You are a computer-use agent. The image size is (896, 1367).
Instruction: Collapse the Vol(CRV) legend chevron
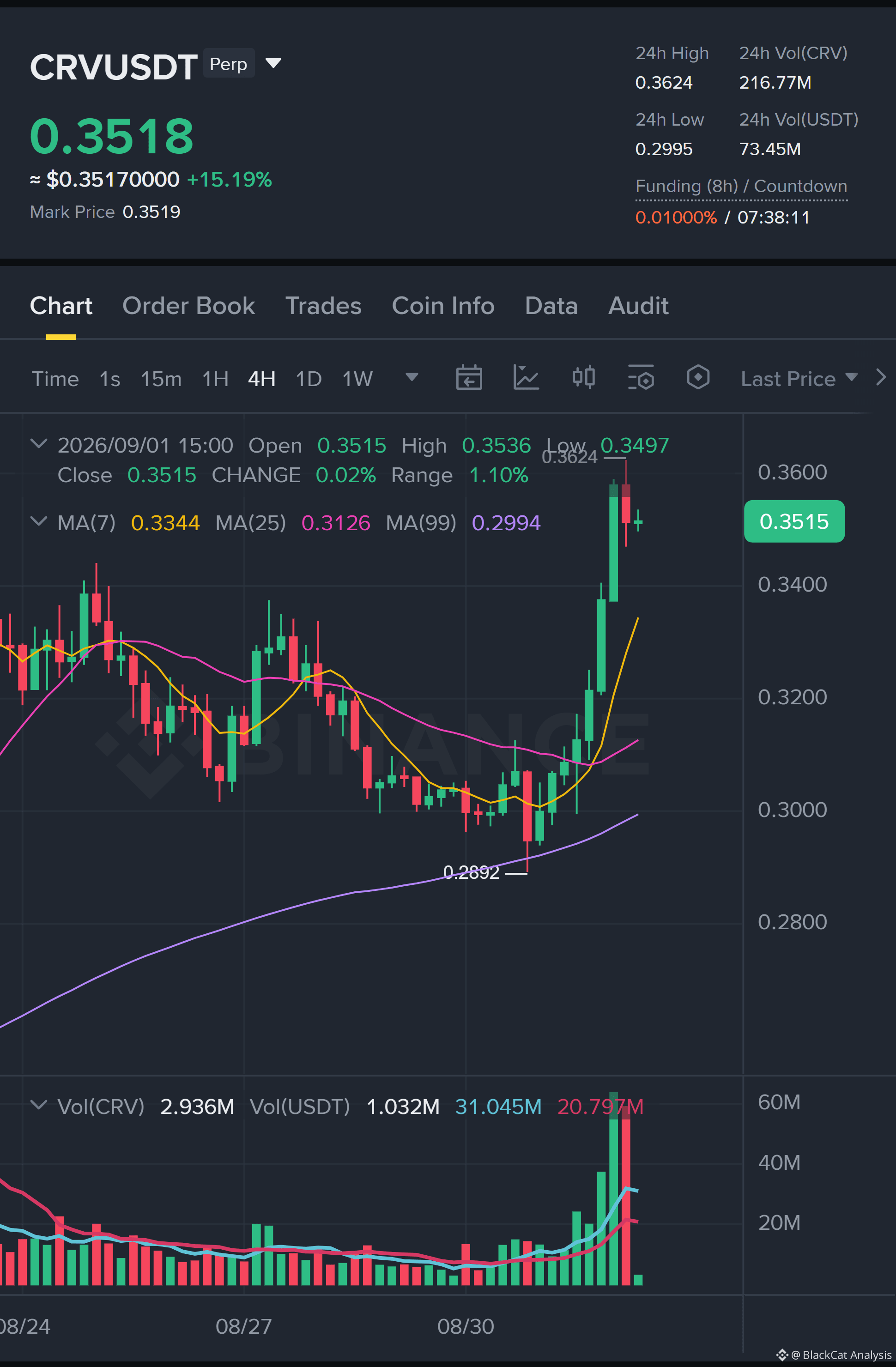38,1105
